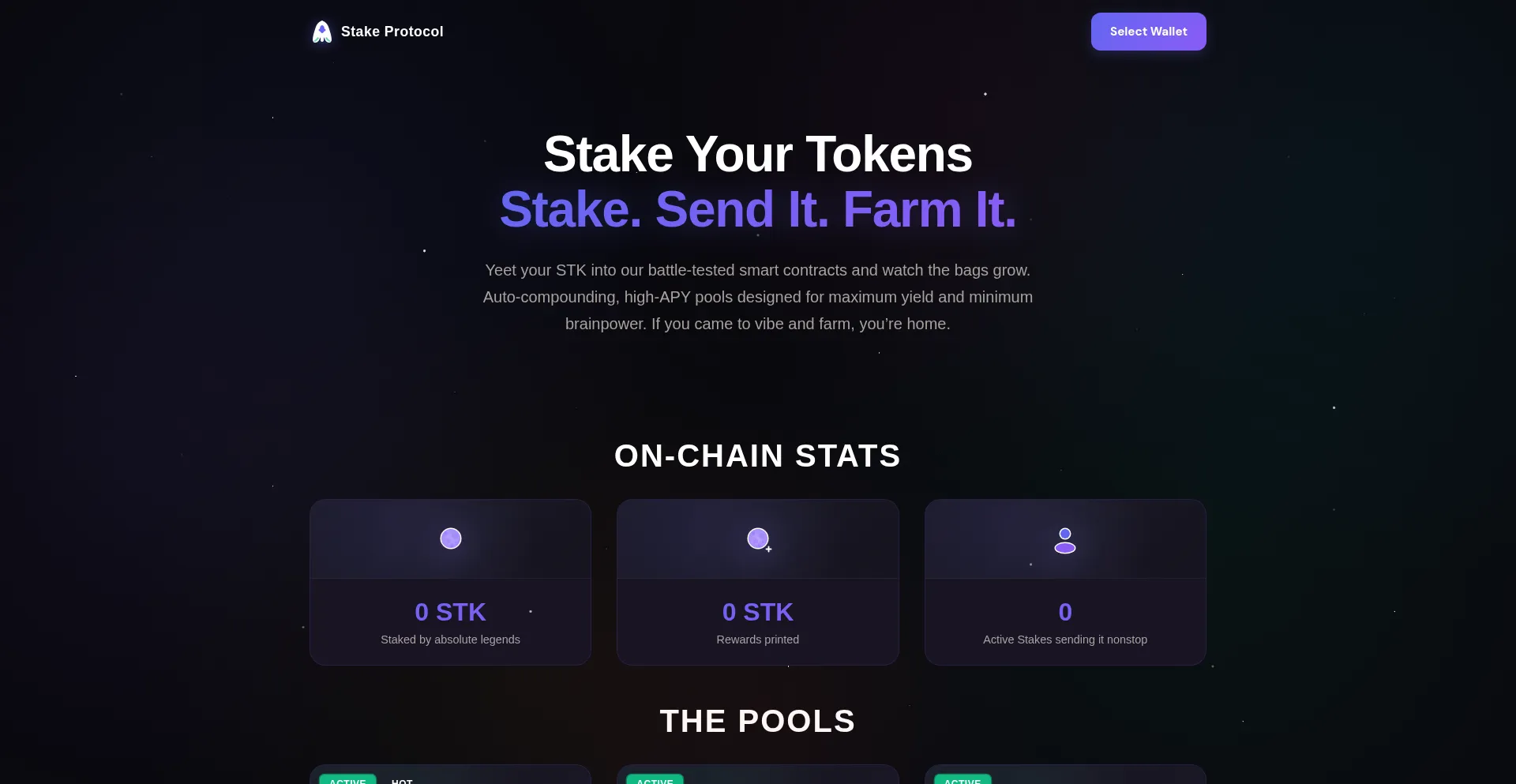Click the ACTIVE badge on the first pool

pyautogui.click(x=347, y=780)
